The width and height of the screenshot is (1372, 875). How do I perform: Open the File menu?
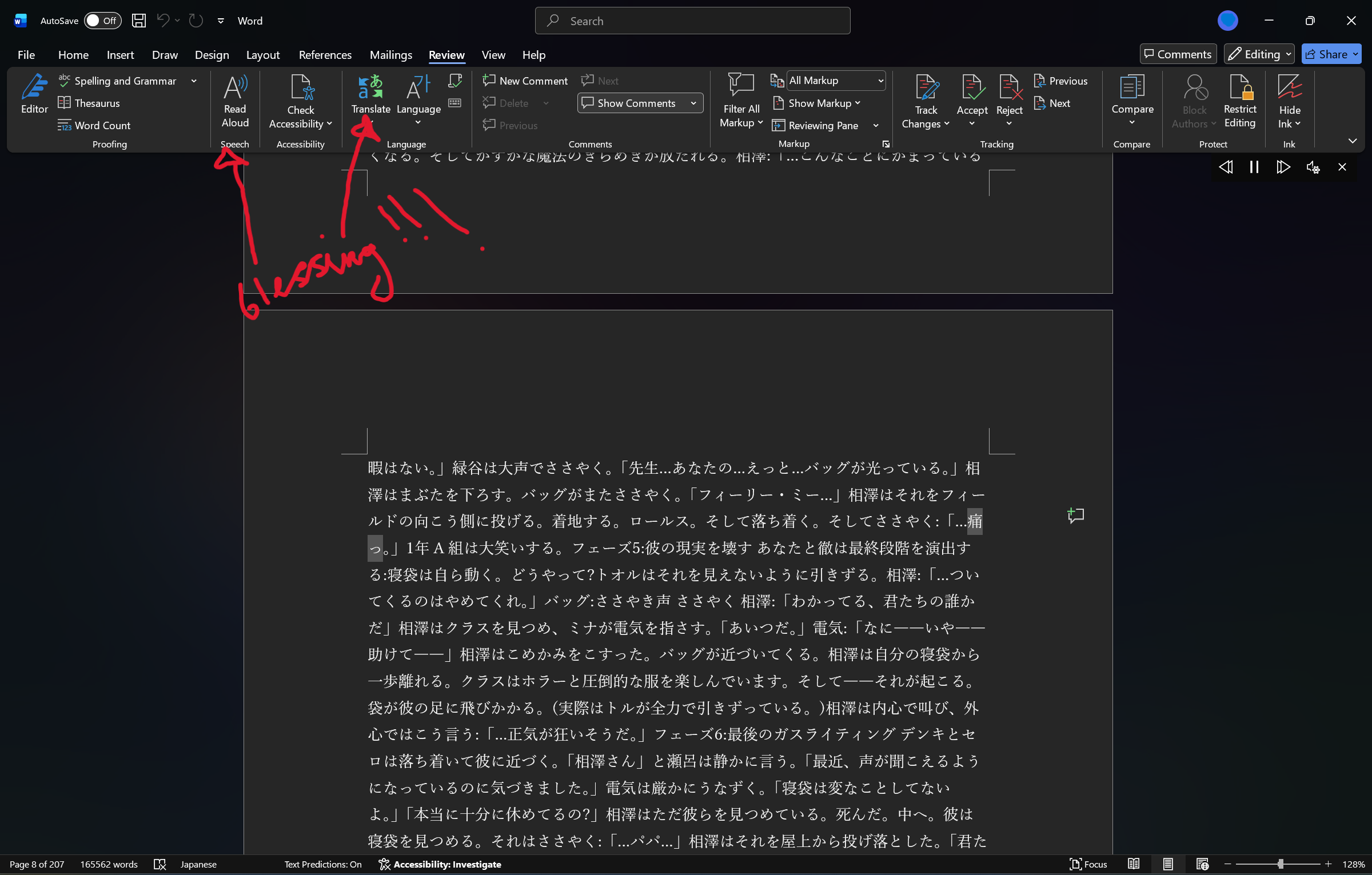(26, 55)
